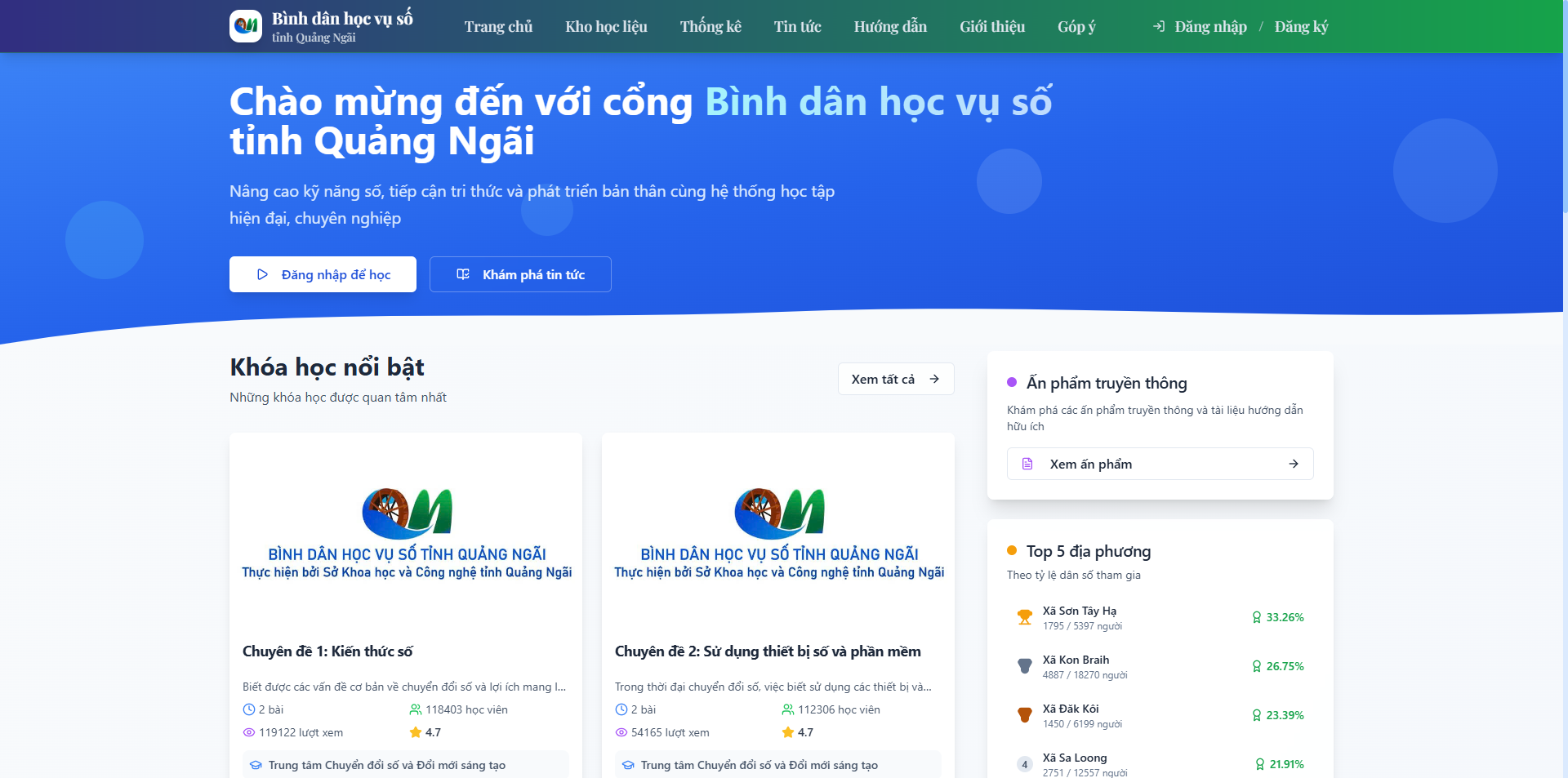The width and height of the screenshot is (1568, 778).
Task: Click the eye icon beside 119122 lượt xem
Action: [249, 732]
